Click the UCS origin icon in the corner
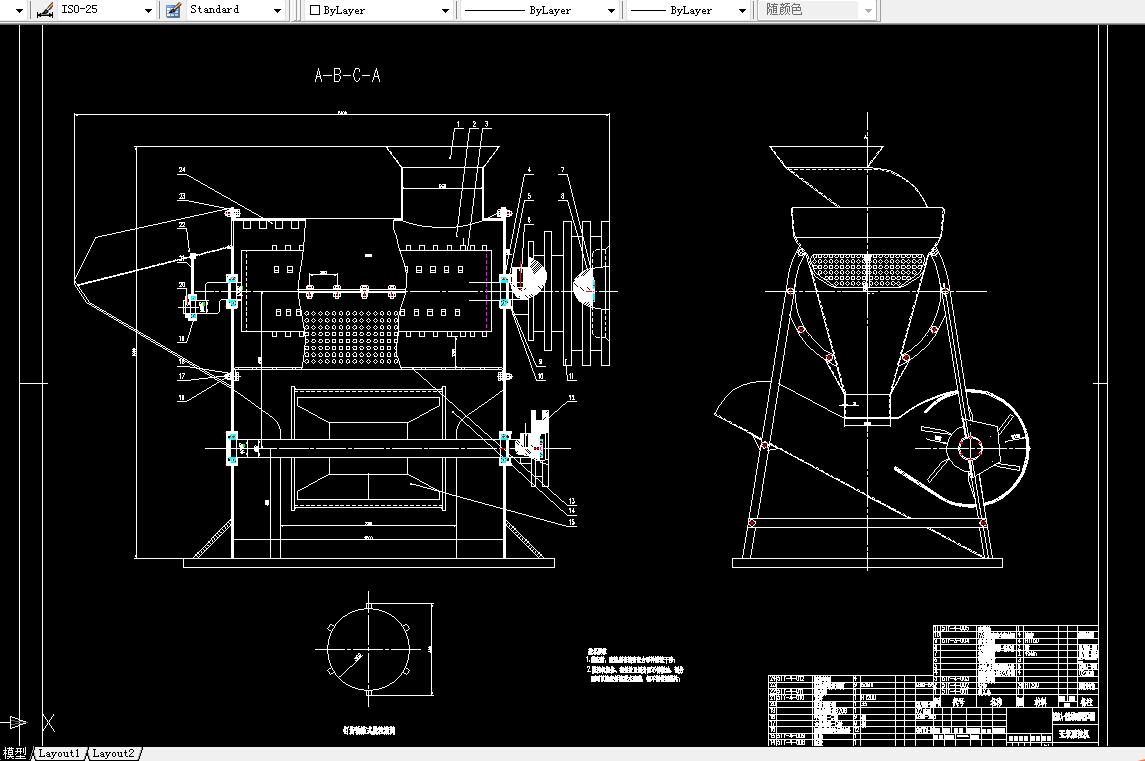 [x=28, y=723]
